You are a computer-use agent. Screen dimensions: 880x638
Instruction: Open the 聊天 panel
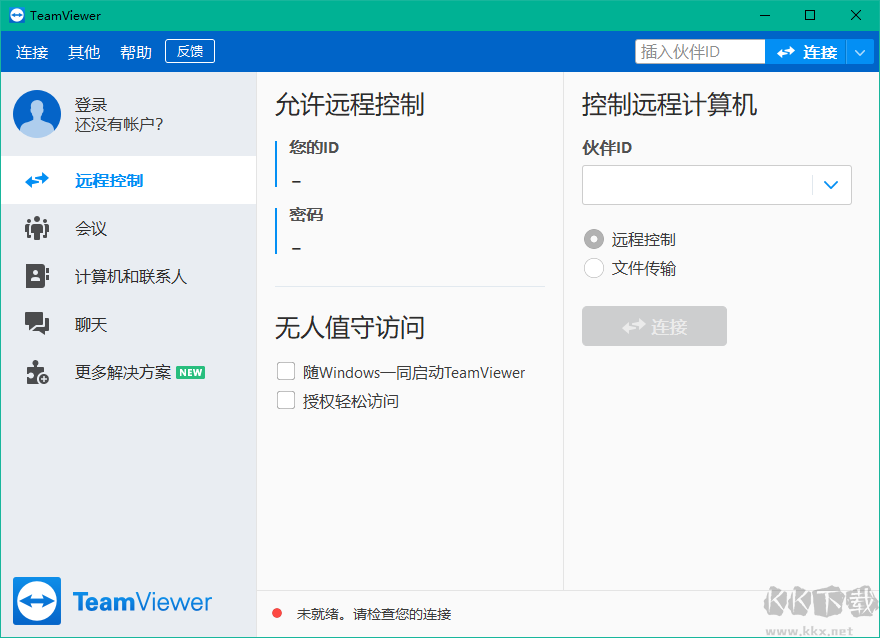point(37,324)
